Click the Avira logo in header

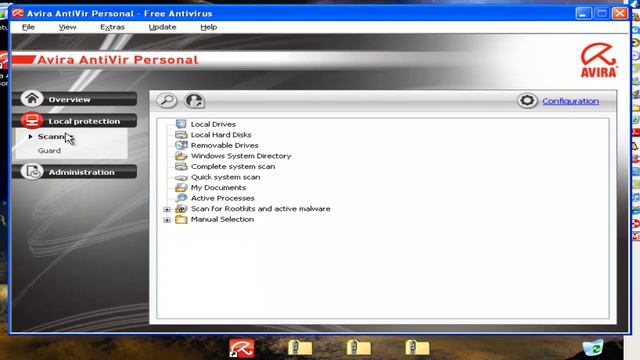598,60
